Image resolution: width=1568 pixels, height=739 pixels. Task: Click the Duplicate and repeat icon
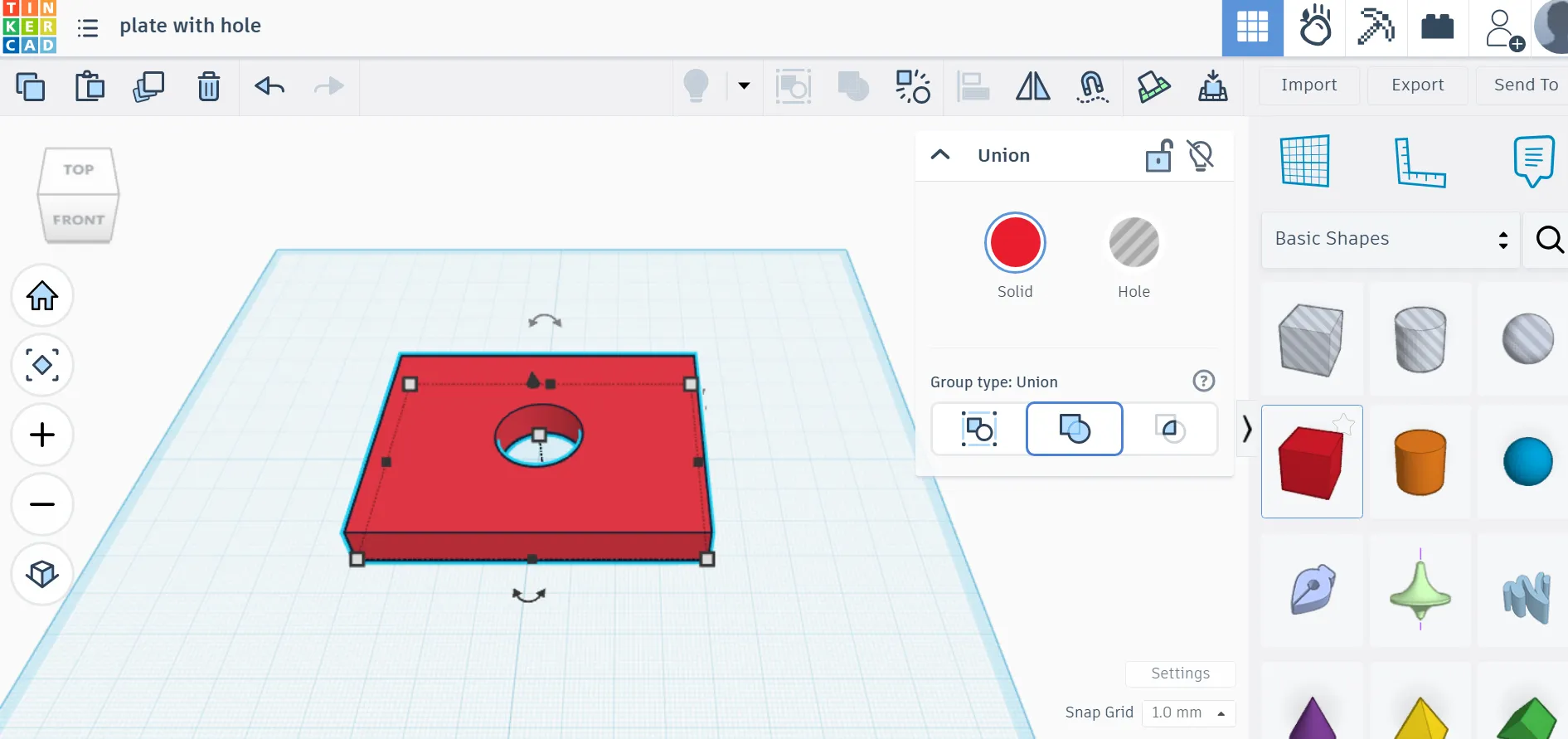pos(148,86)
